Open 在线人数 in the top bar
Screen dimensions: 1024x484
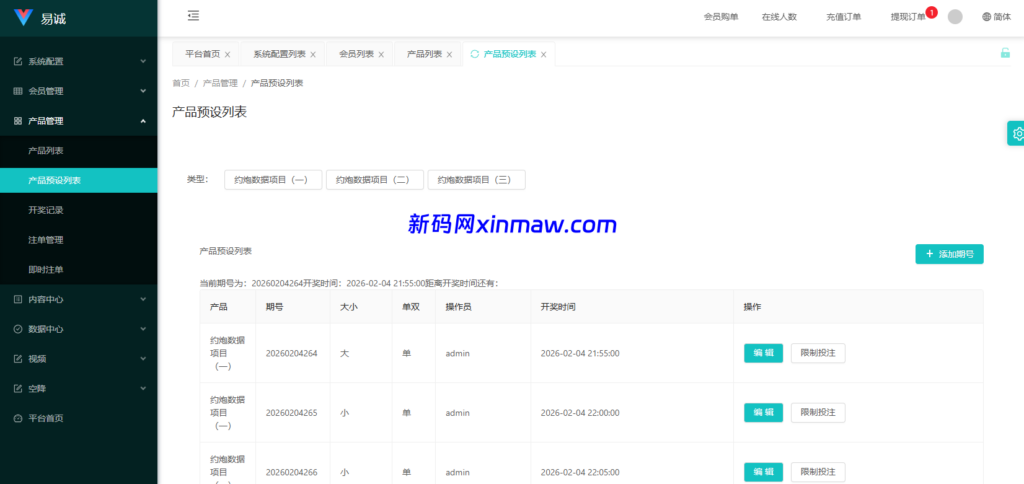pyautogui.click(x=779, y=17)
